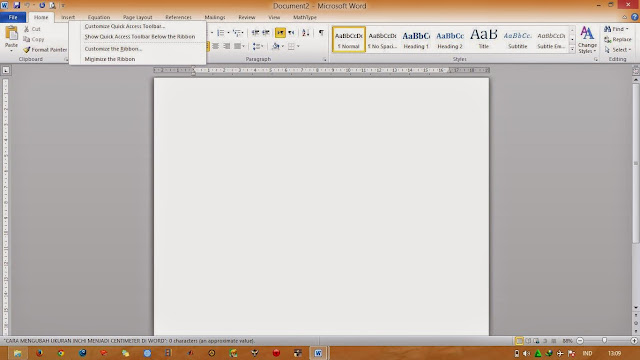
Task: Click the decrease indent icon
Action: (256, 33)
